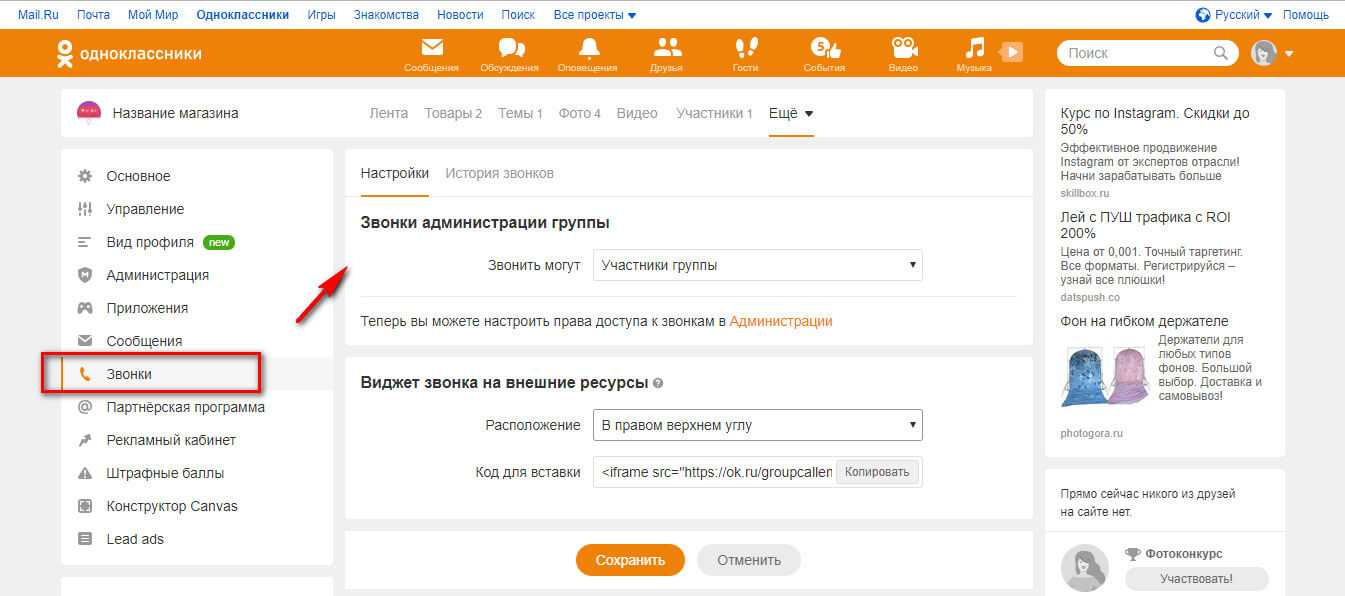Follow the Администрации link

780,321
